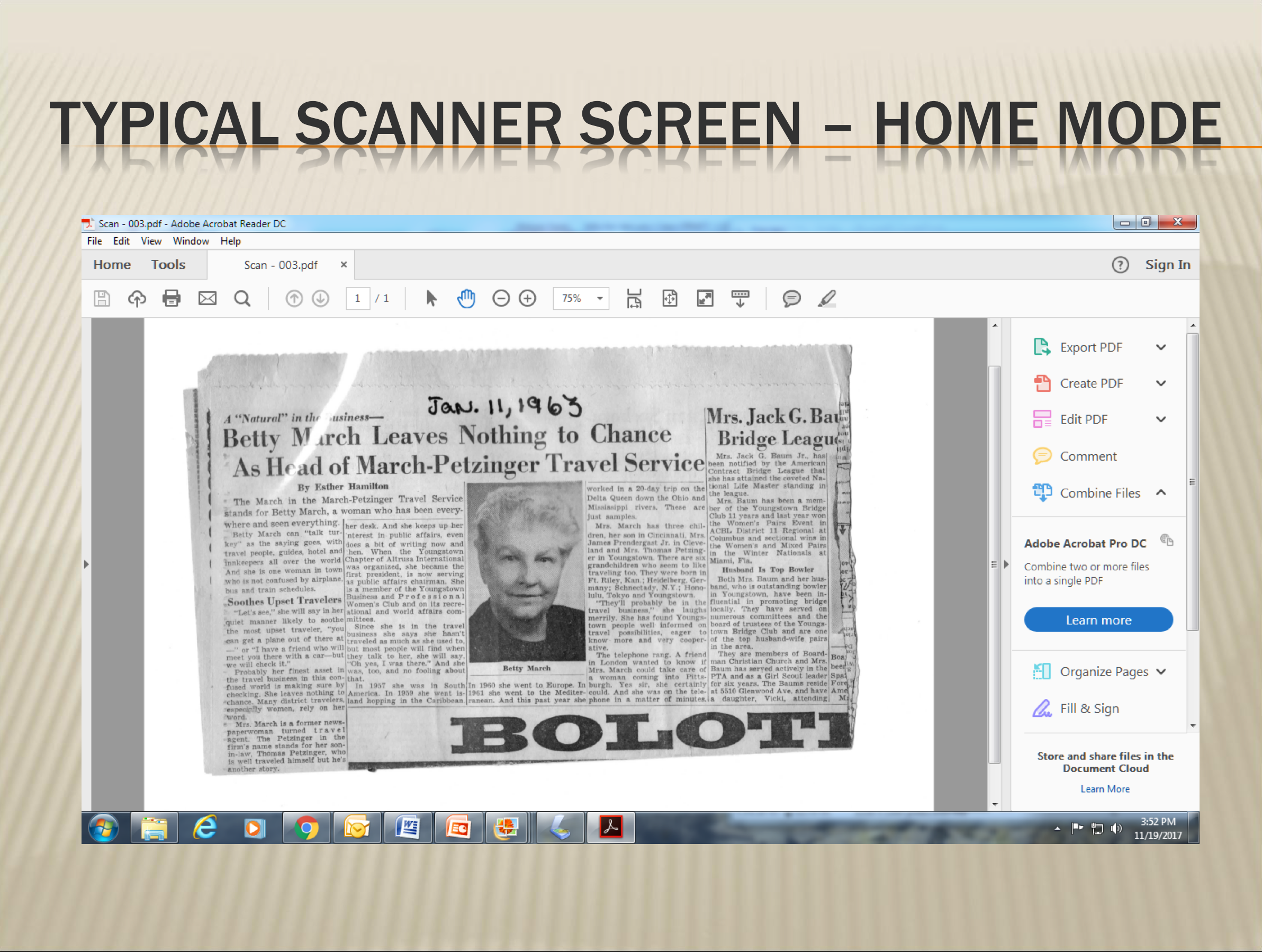
Task: Open the Help question mark icon
Action: [x=1121, y=265]
